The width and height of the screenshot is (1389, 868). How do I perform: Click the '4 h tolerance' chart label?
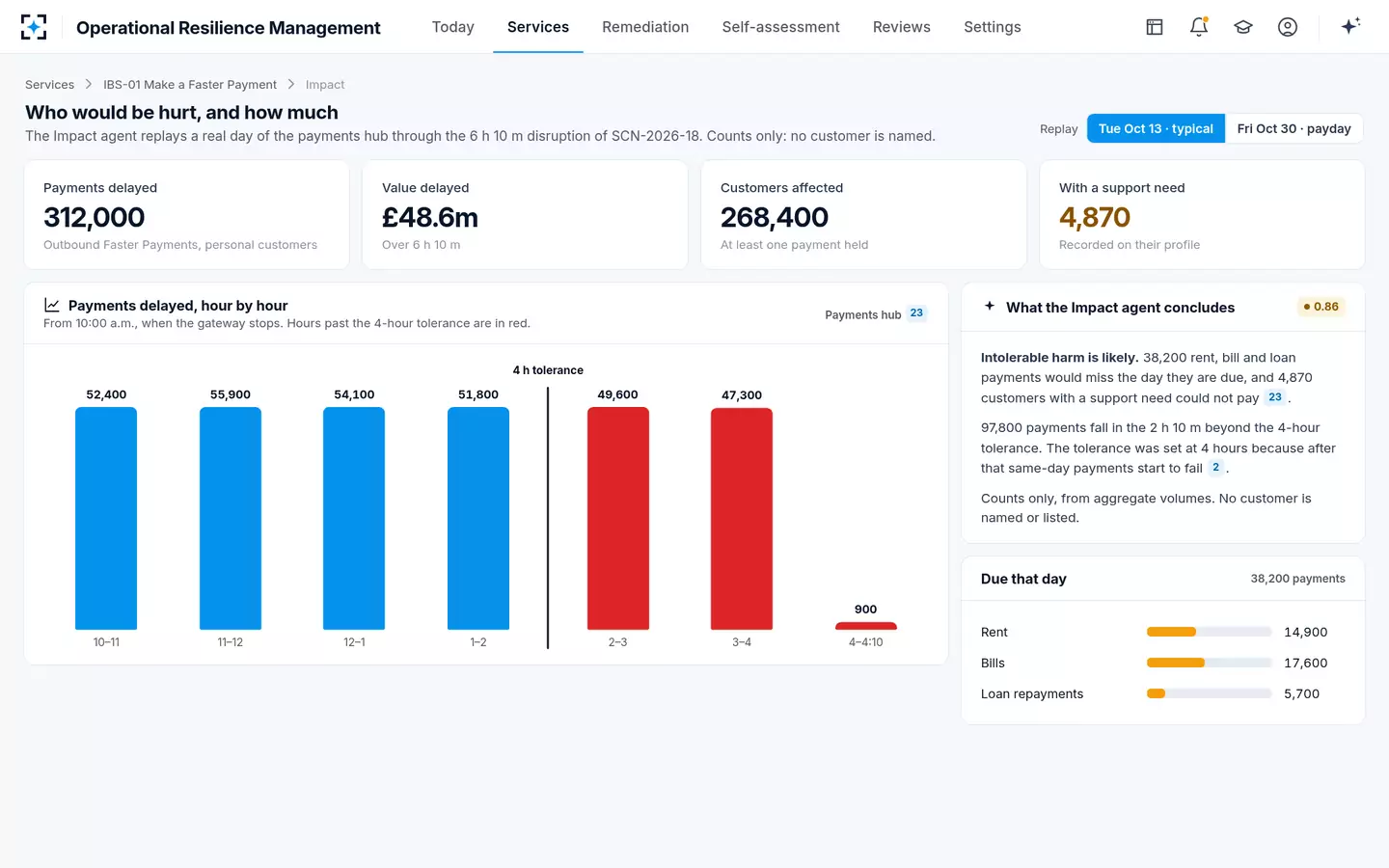point(548,370)
